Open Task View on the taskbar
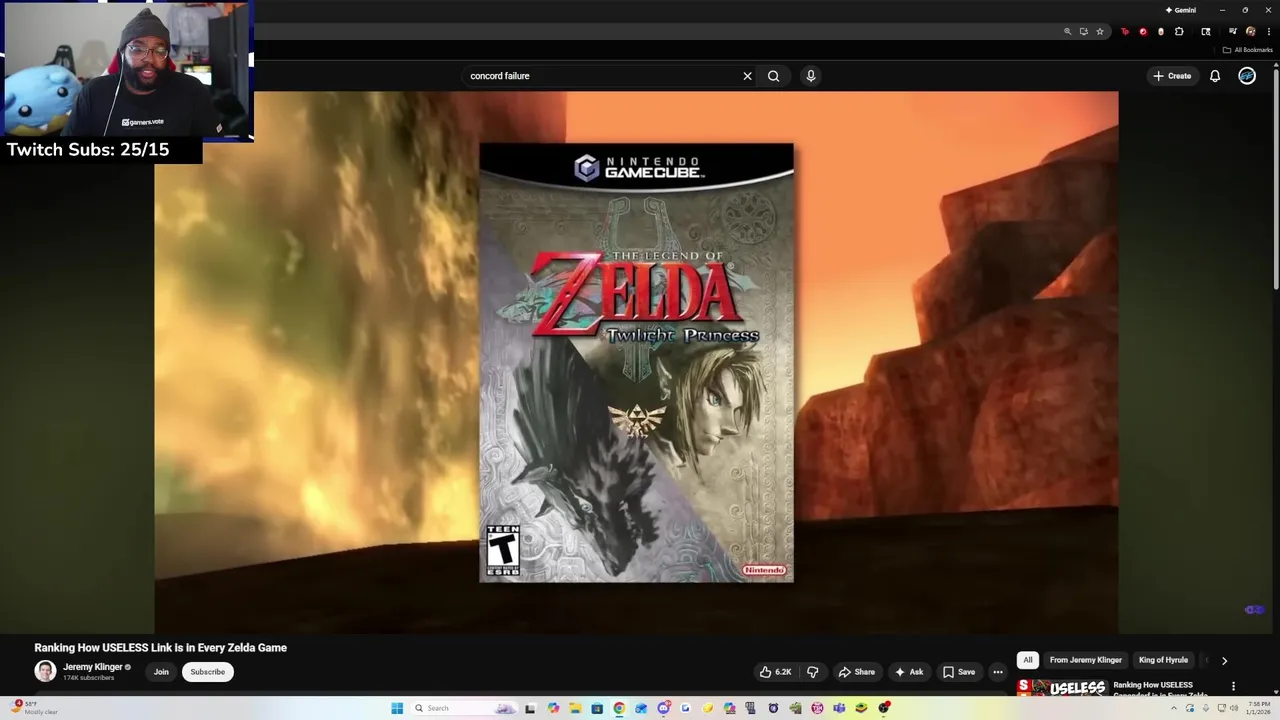This screenshot has height=720, width=1280. 531,708
